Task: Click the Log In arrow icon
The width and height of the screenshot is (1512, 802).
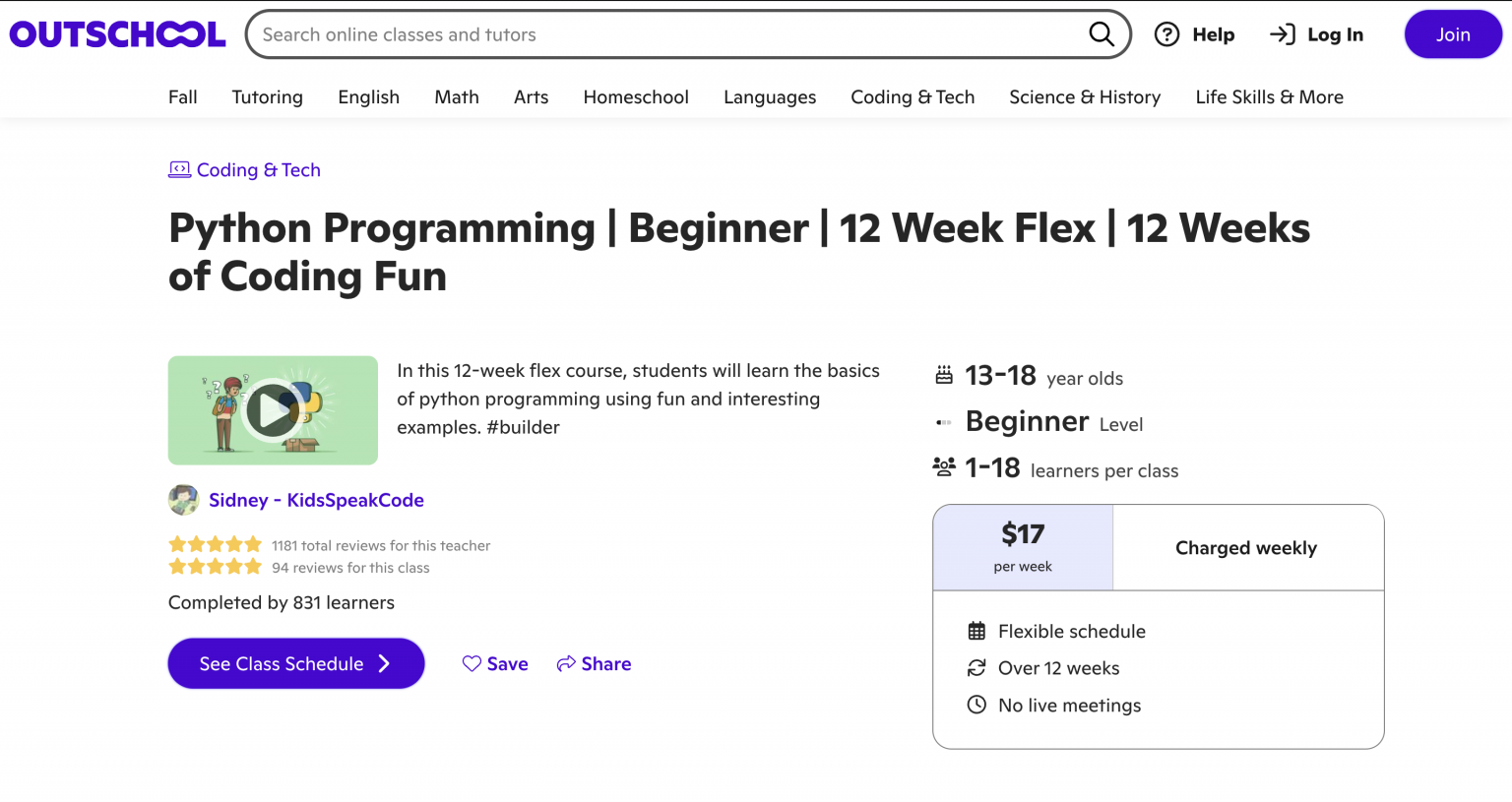Action: 1282,34
